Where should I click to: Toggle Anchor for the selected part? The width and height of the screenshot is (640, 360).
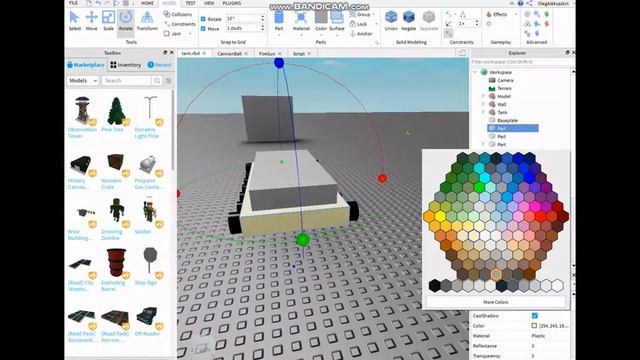coord(361,34)
